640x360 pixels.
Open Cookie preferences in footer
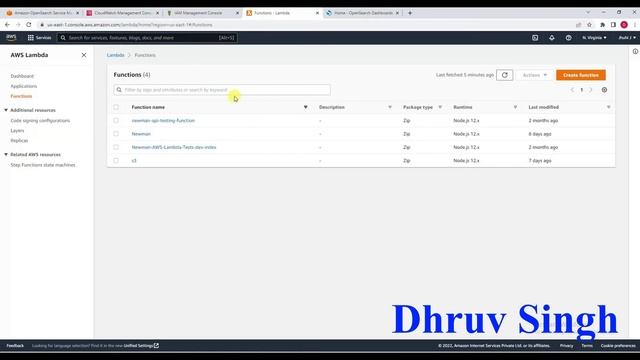point(618,346)
